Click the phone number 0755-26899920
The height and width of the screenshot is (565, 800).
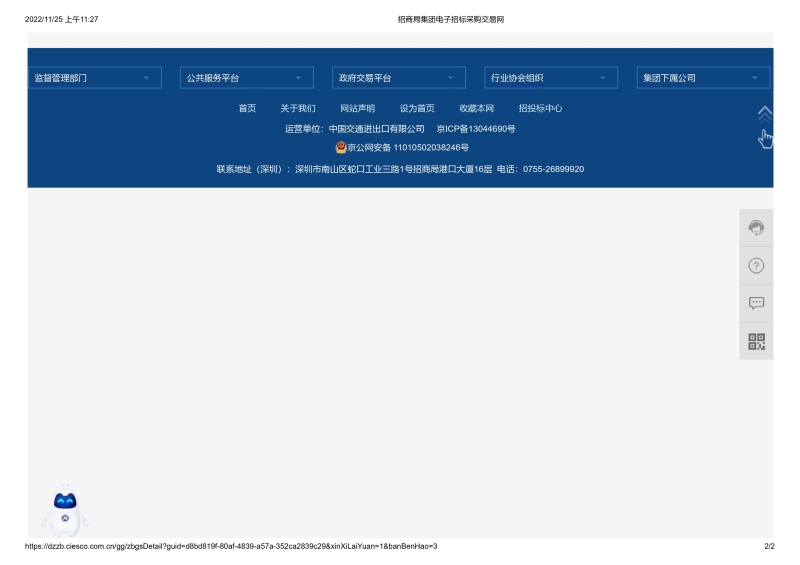point(554,169)
